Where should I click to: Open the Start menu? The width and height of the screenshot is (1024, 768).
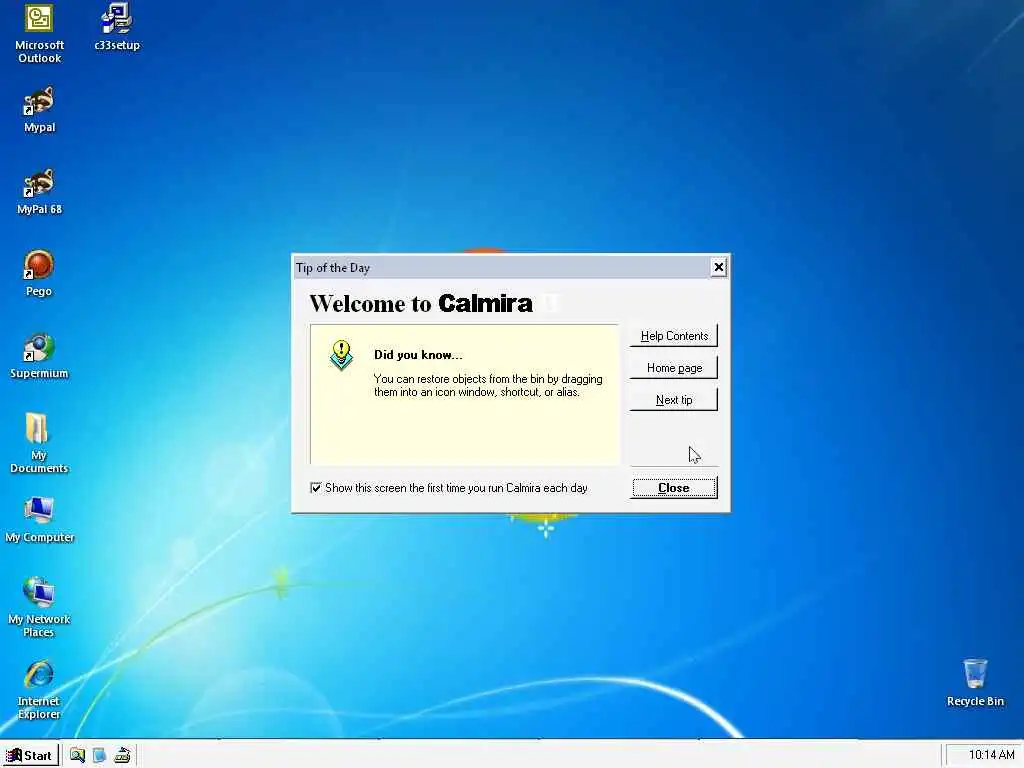point(30,755)
